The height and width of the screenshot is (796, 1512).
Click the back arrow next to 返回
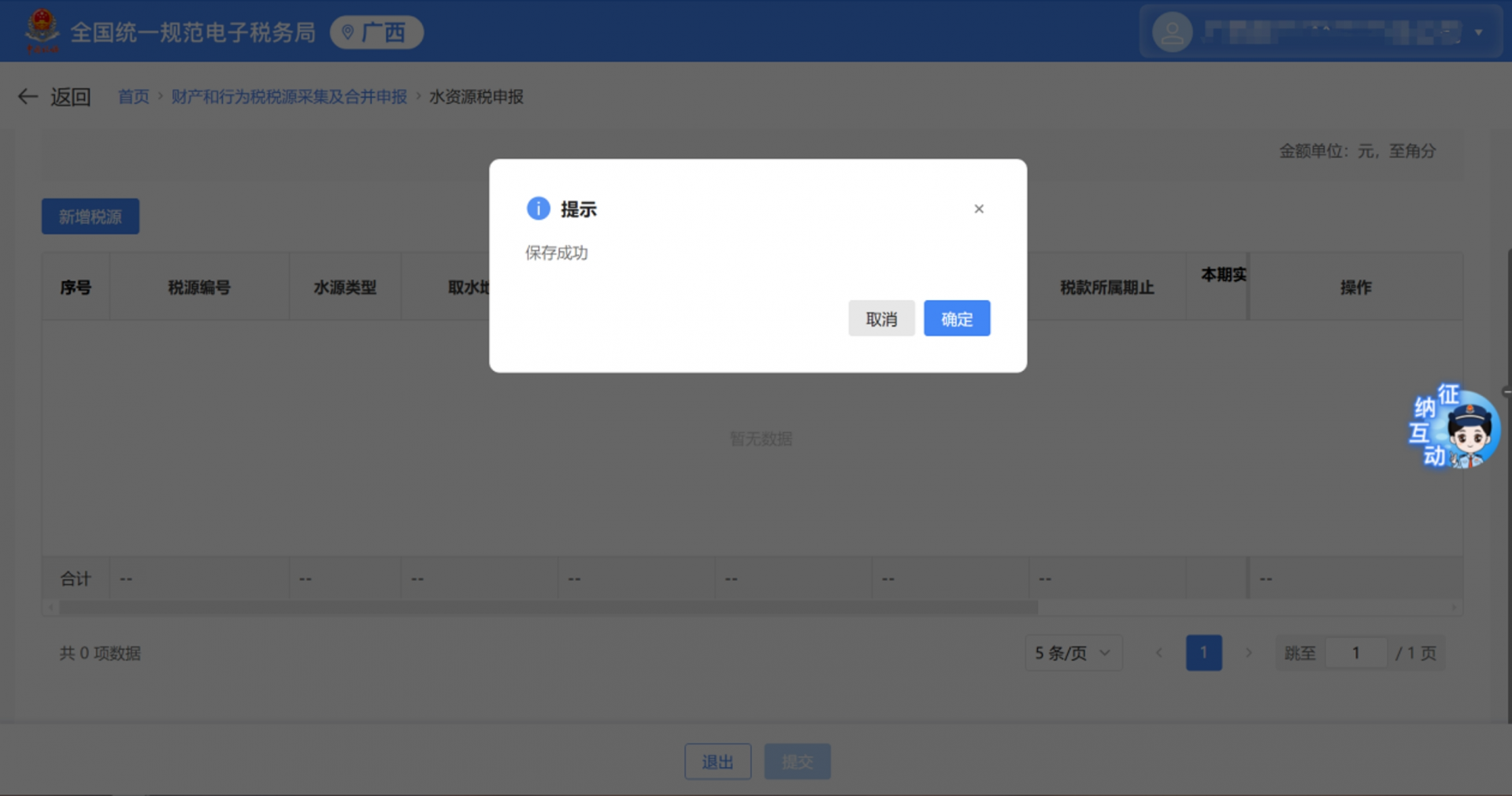(x=27, y=96)
